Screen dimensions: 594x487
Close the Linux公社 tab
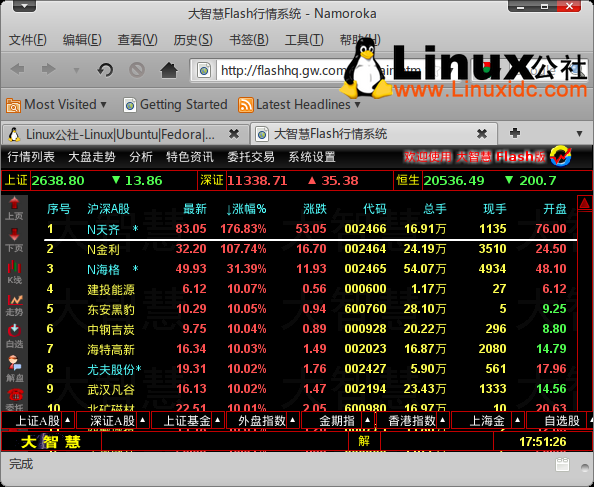[x=234, y=134]
